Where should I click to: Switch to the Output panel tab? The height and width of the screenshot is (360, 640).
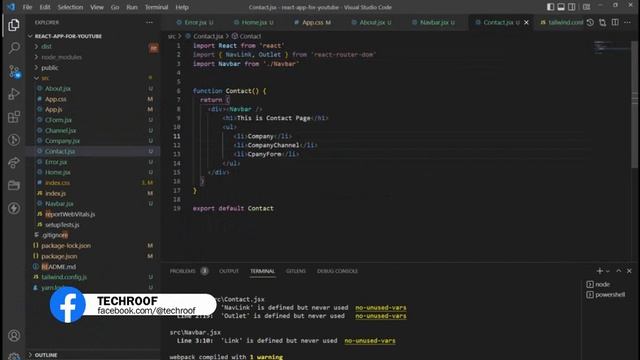(229, 271)
